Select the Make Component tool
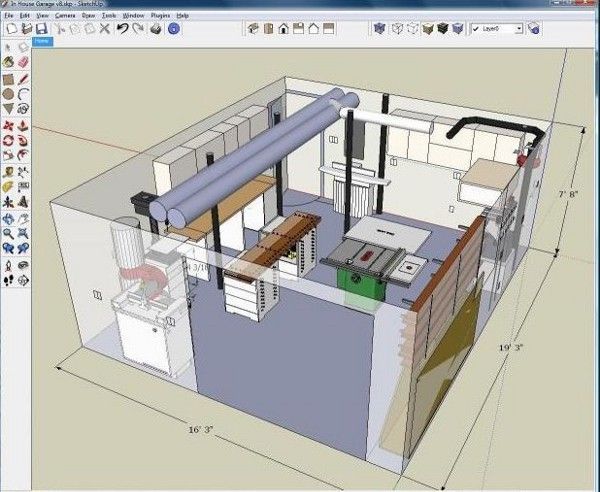The image size is (600, 492). tap(23, 47)
